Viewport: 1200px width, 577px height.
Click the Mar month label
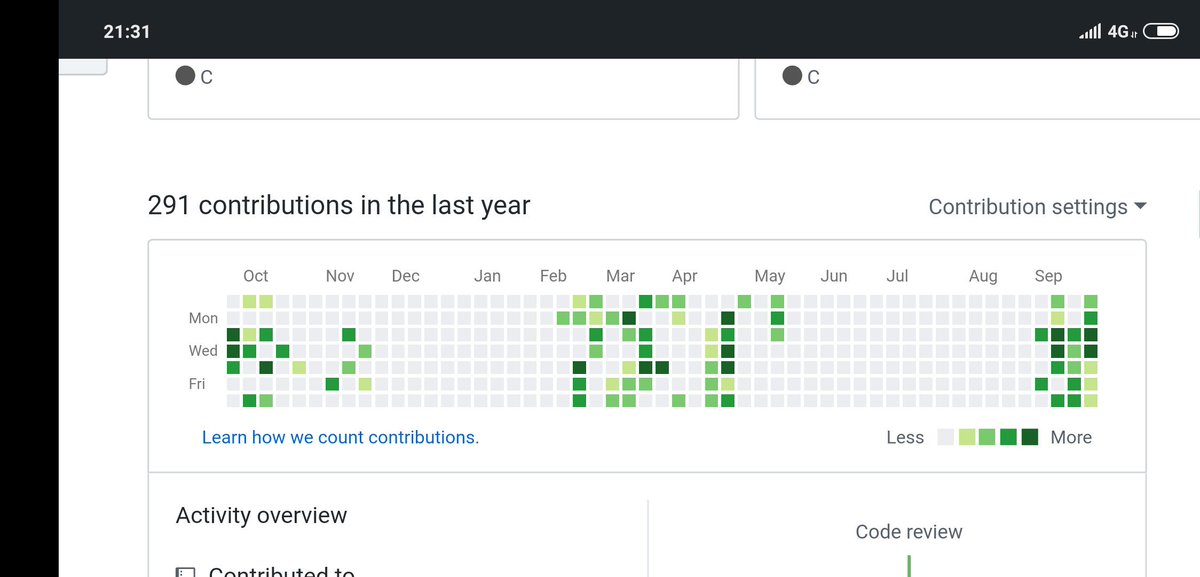click(620, 276)
